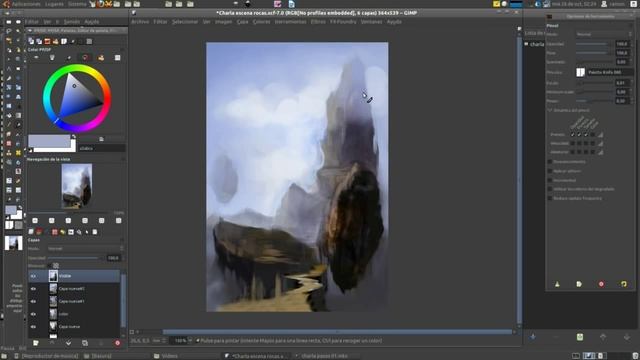Click the foreground color swatch below color wheel
The image size is (640, 360).
49,141
